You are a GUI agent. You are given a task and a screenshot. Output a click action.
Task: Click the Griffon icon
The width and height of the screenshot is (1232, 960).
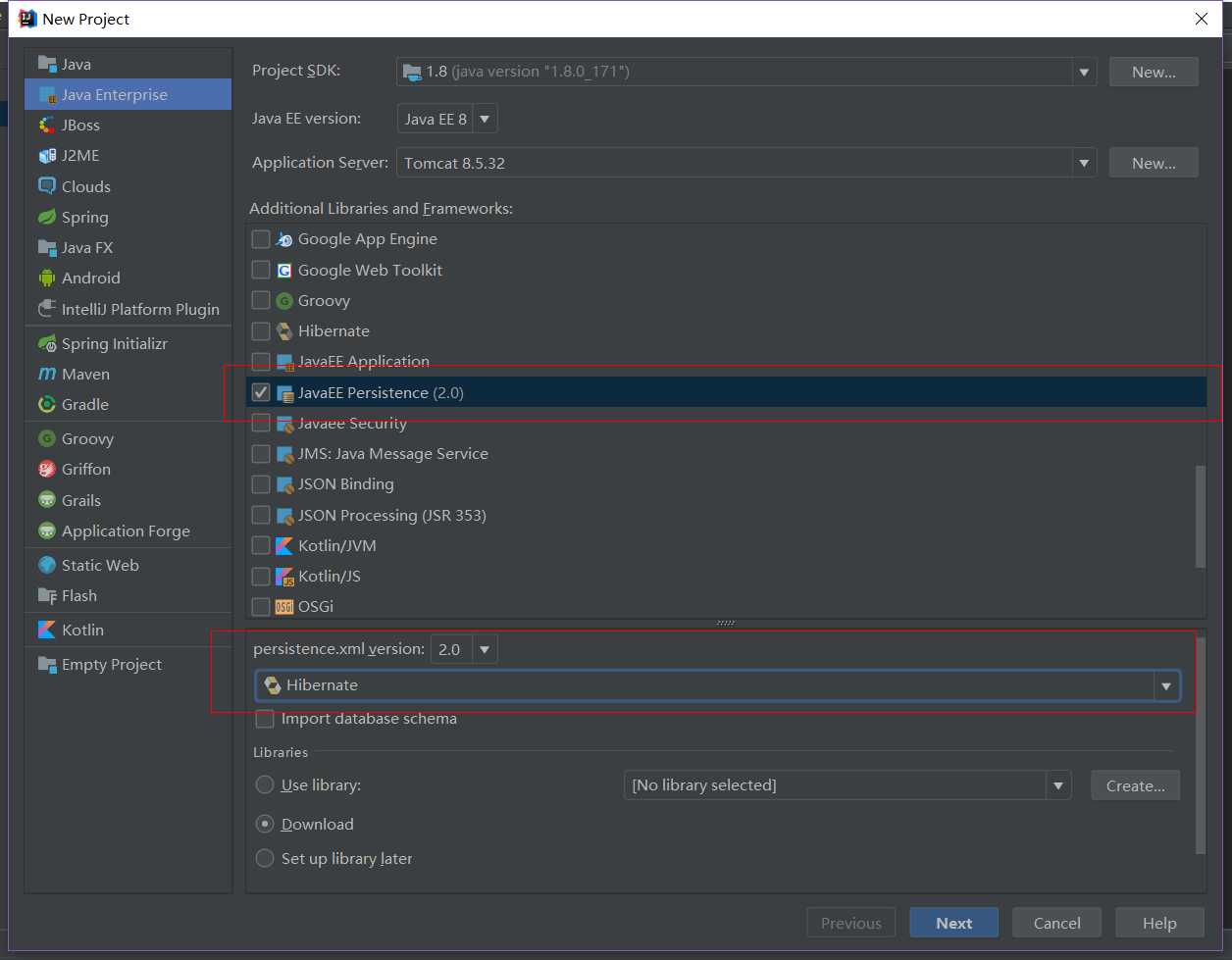[x=47, y=469]
